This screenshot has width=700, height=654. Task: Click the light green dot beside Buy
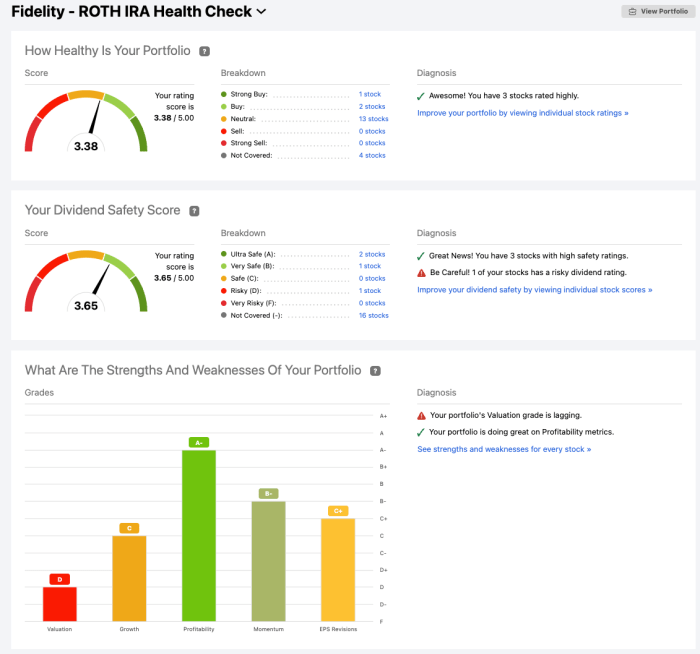[224, 107]
